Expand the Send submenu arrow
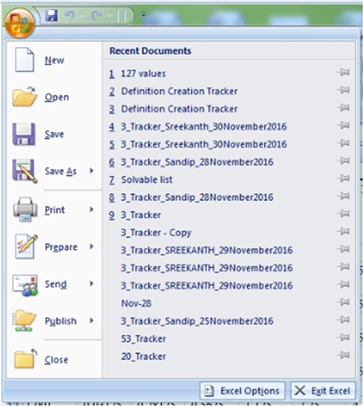363x406 pixels. [x=91, y=284]
